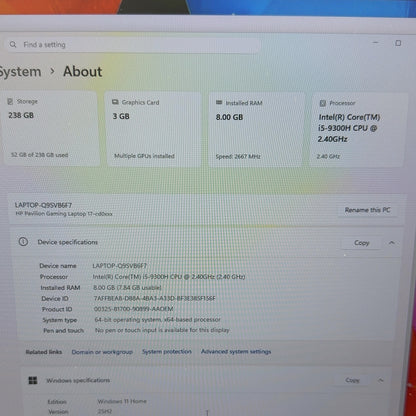Select Intel(R) Core(TM) i5-9300H processor card text
Screen dimensions: 416x416
coord(349,128)
